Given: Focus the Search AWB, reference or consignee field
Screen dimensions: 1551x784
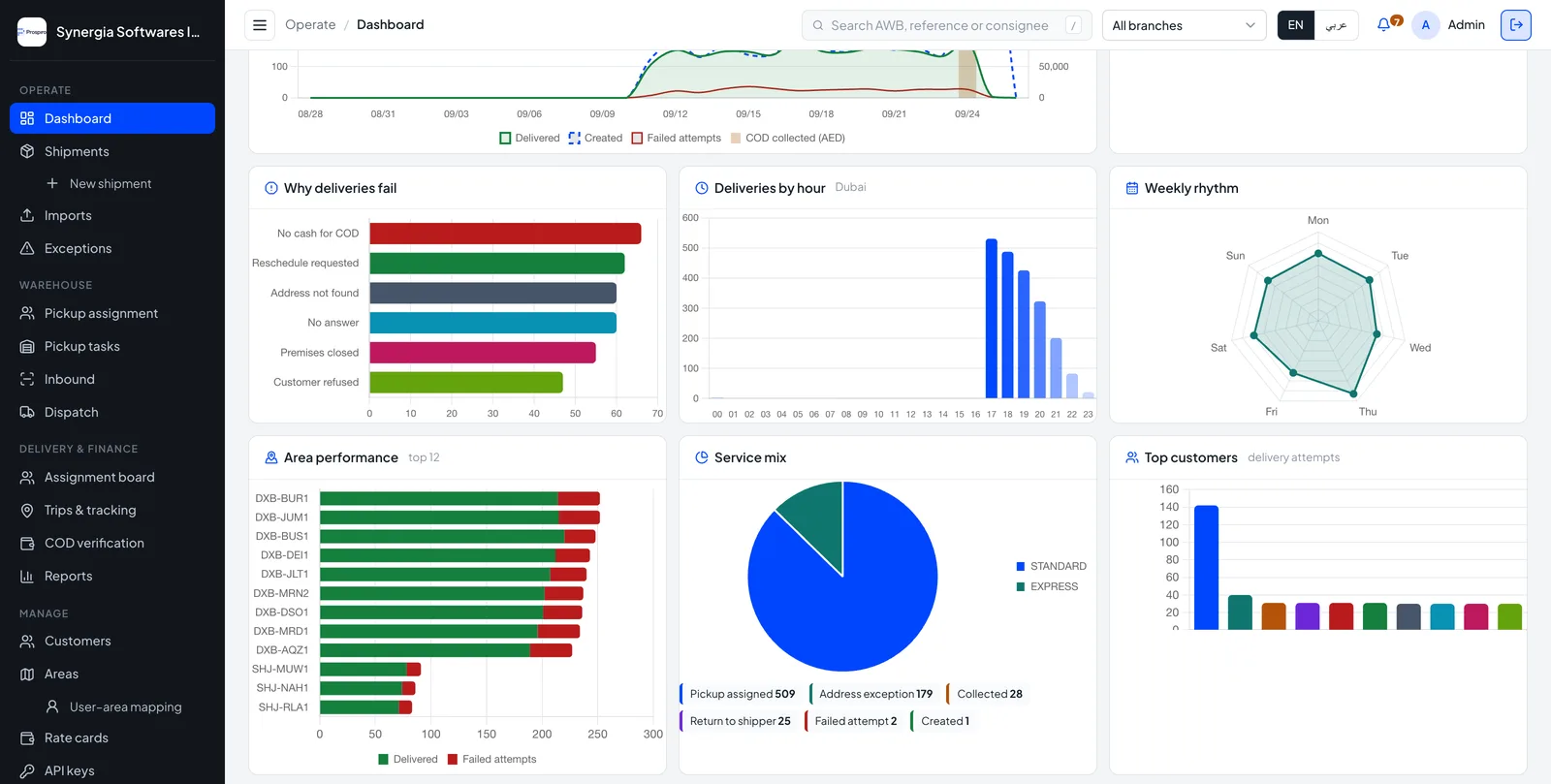Looking at the screenshot, I should pos(947,25).
